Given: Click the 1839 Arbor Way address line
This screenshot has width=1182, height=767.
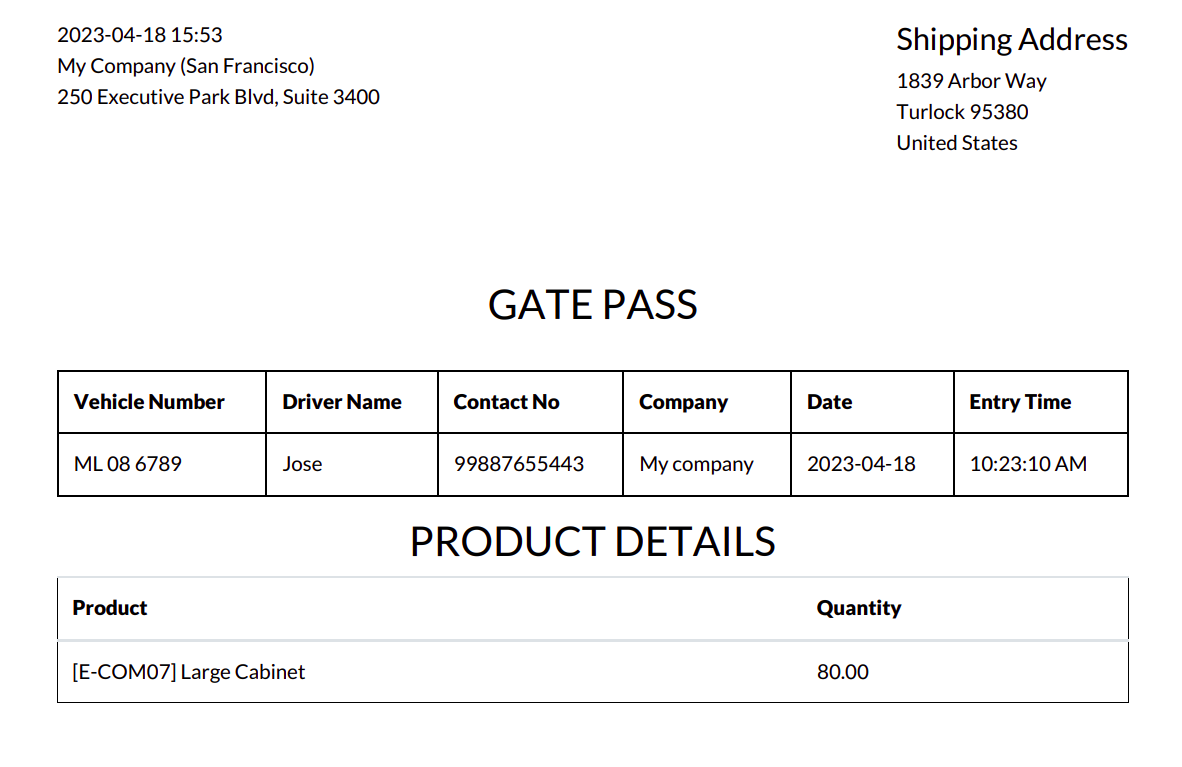Looking at the screenshot, I should point(971,81).
